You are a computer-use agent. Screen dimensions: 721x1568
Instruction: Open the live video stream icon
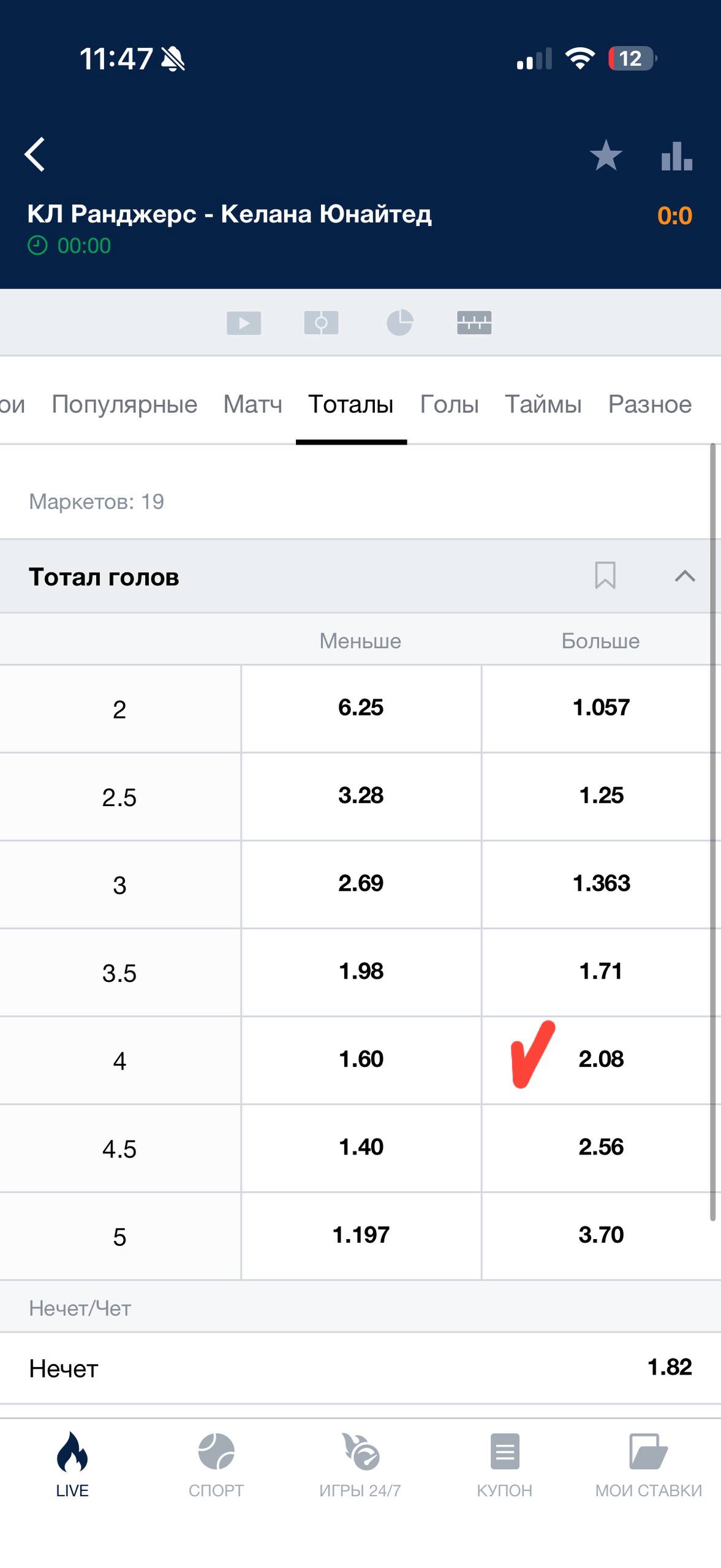[244, 323]
